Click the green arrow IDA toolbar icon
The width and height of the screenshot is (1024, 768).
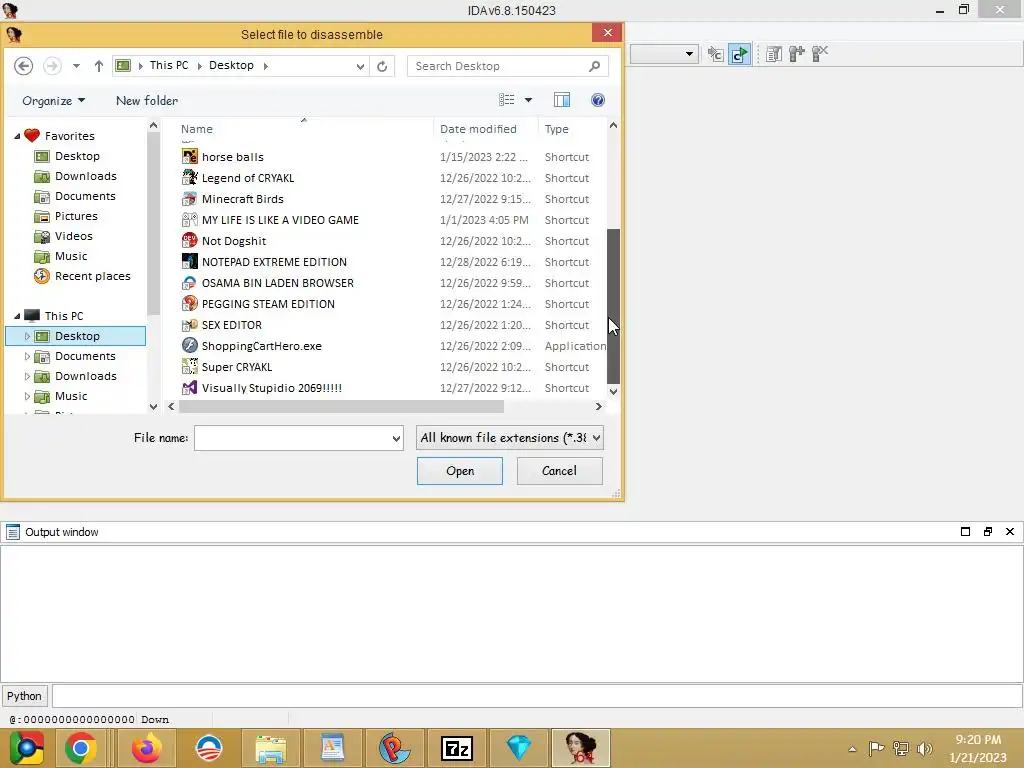click(x=739, y=54)
